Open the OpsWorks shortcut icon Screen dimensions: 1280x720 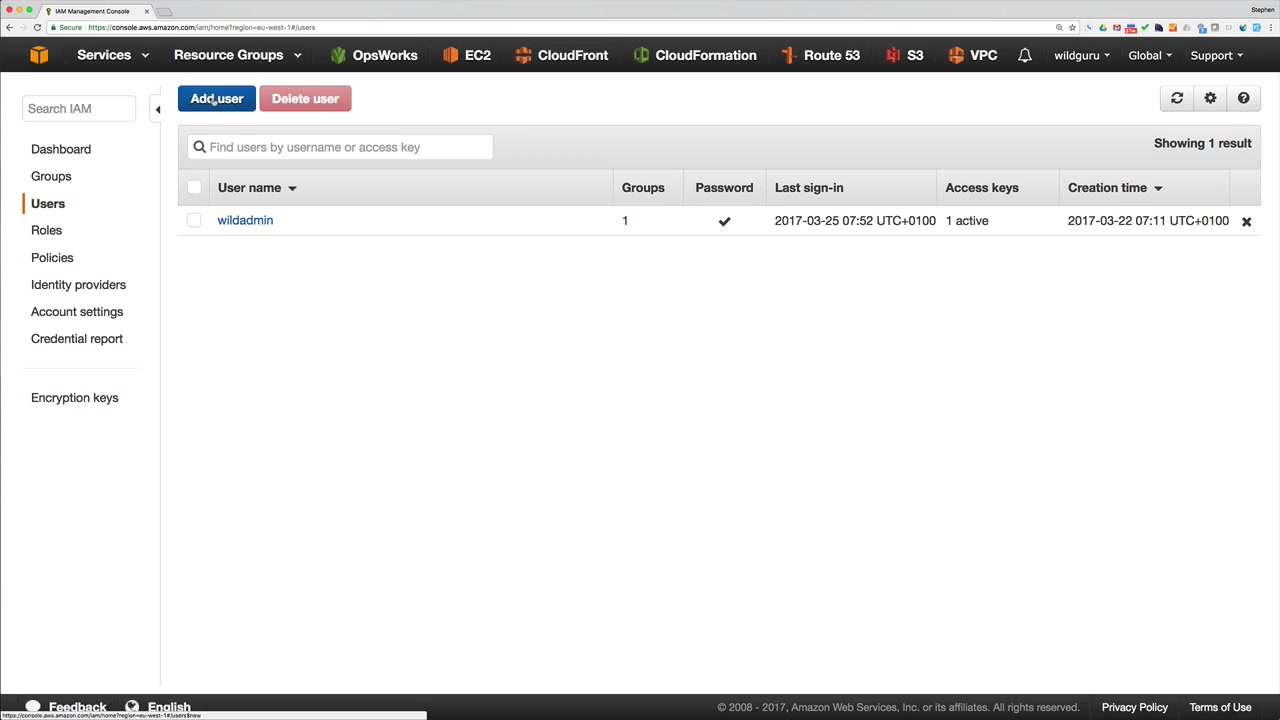[338, 55]
